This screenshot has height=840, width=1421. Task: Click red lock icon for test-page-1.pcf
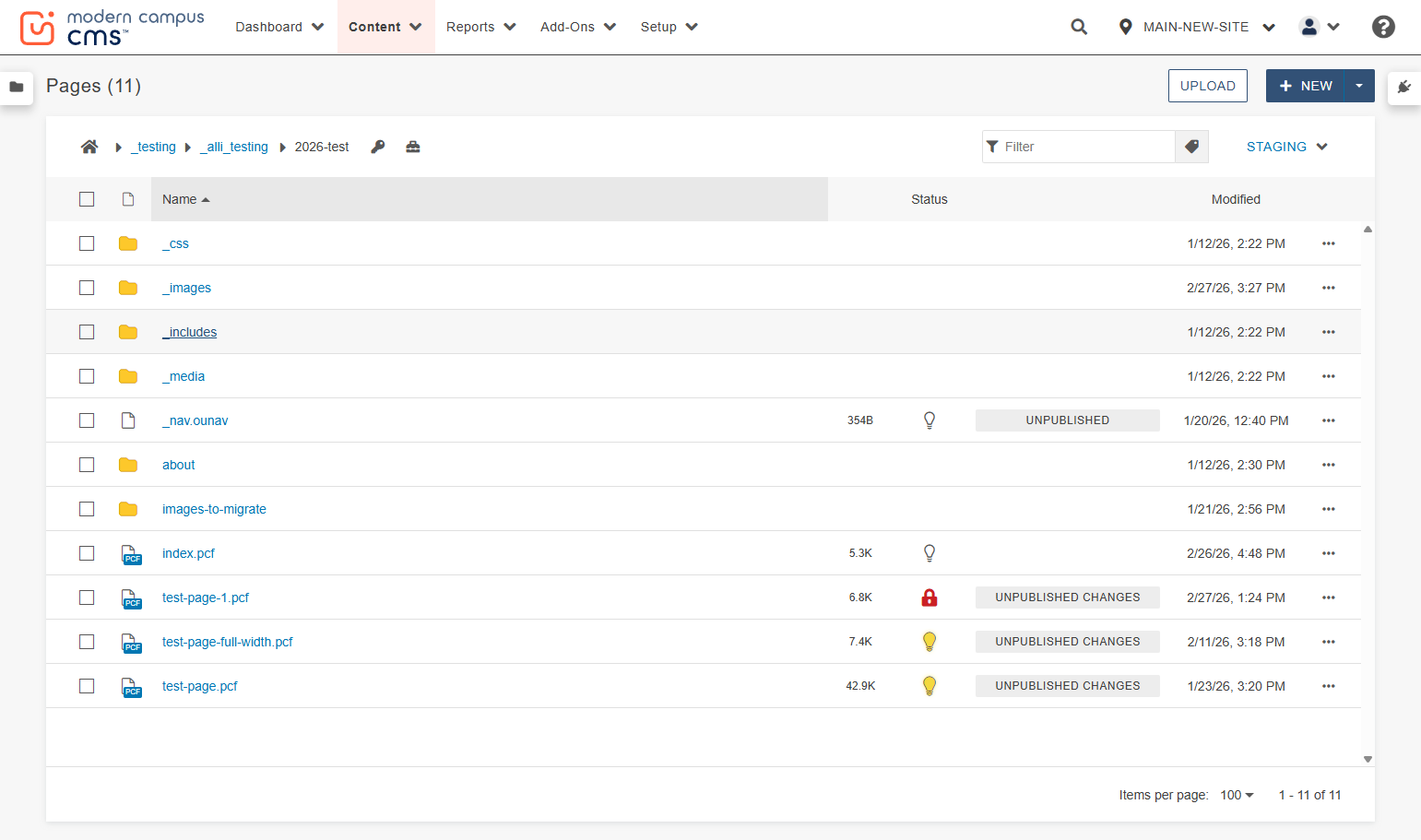pos(930,597)
